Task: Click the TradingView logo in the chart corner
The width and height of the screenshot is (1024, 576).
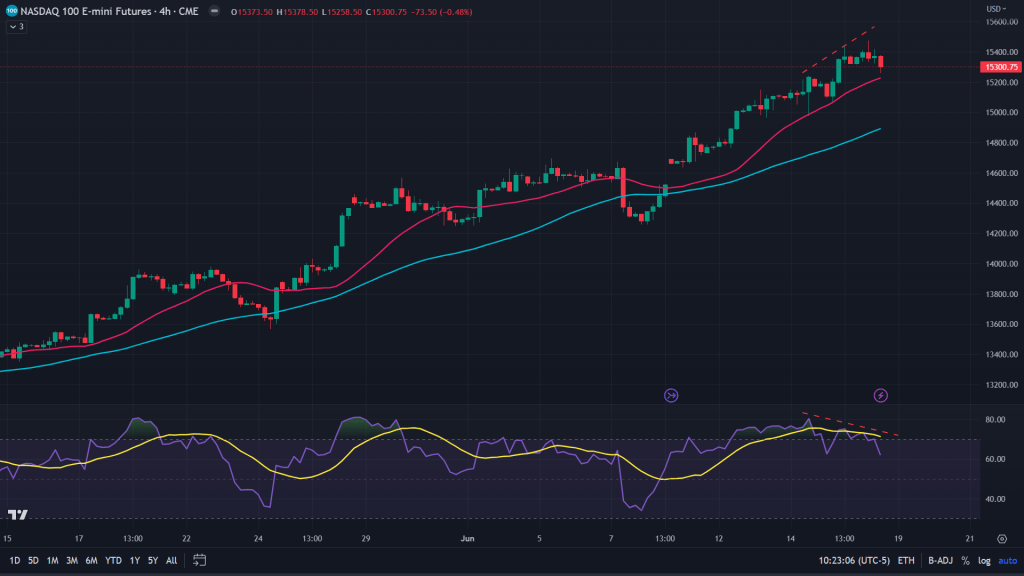Action: tap(17, 515)
